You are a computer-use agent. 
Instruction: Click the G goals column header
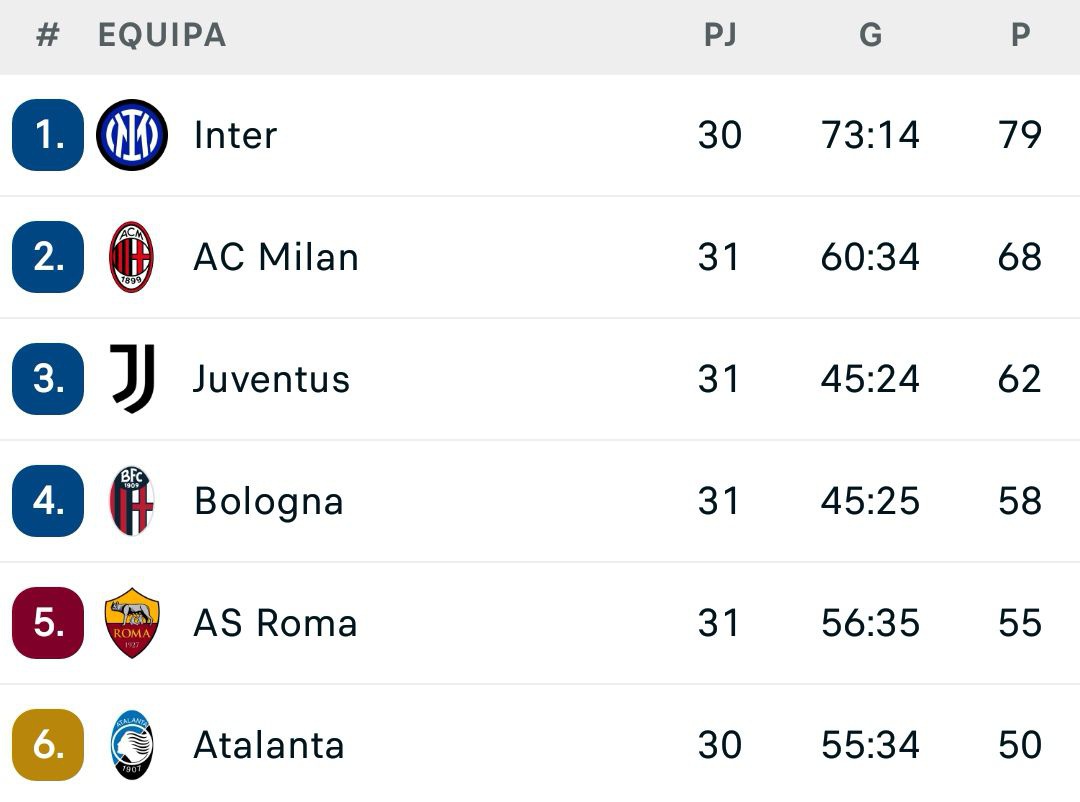[871, 36]
